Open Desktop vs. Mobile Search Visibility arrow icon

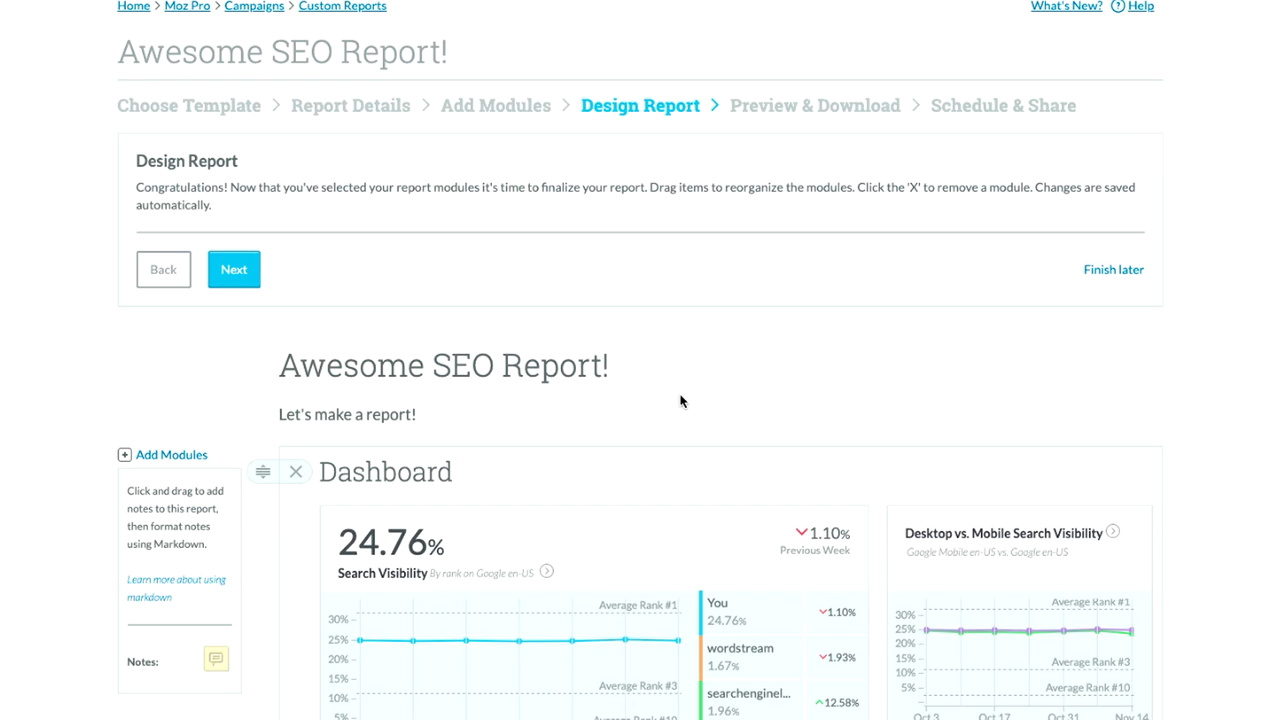pos(1113,532)
